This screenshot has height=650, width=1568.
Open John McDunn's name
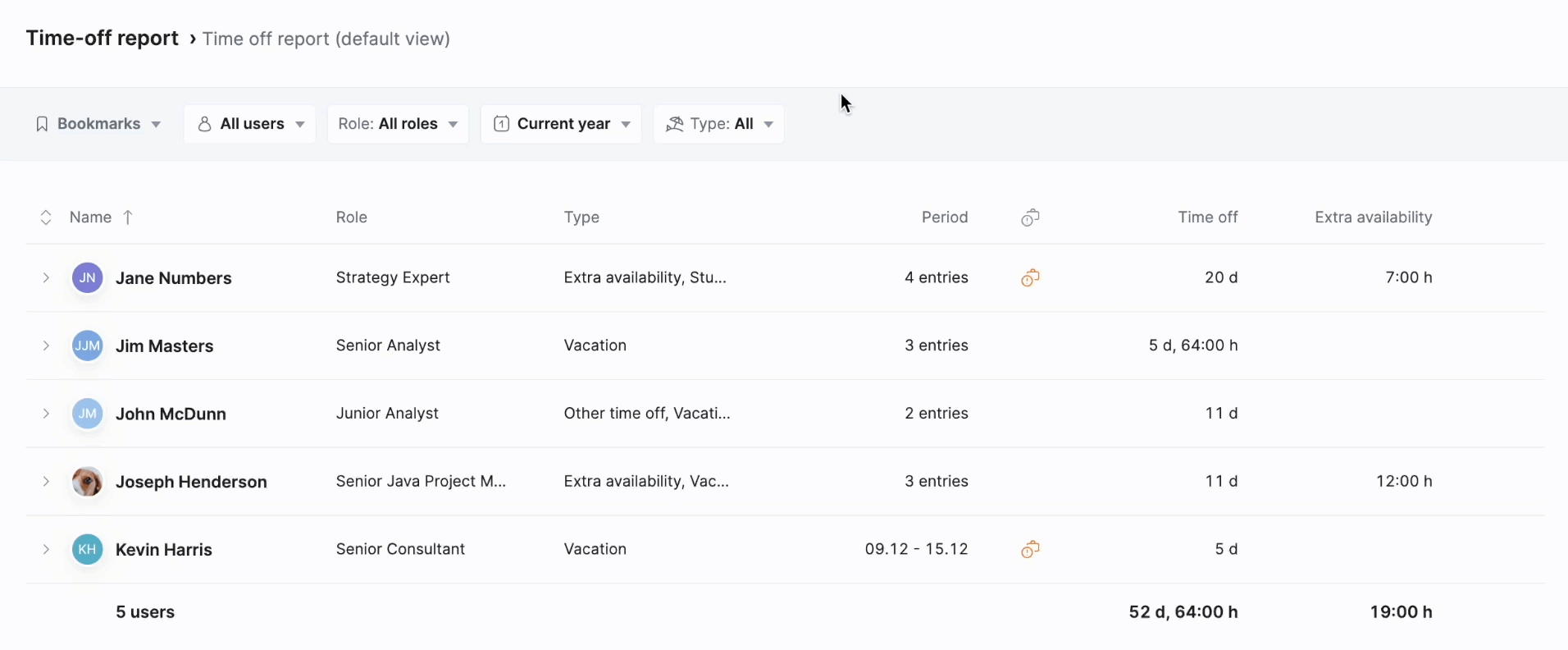point(171,414)
